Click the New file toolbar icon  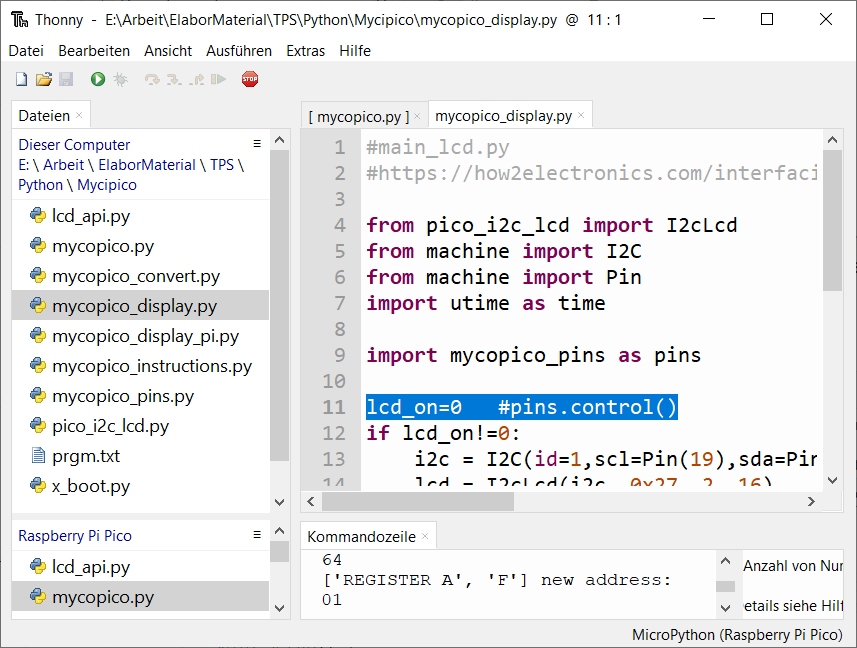pyautogui.click(x=21, y=79)
